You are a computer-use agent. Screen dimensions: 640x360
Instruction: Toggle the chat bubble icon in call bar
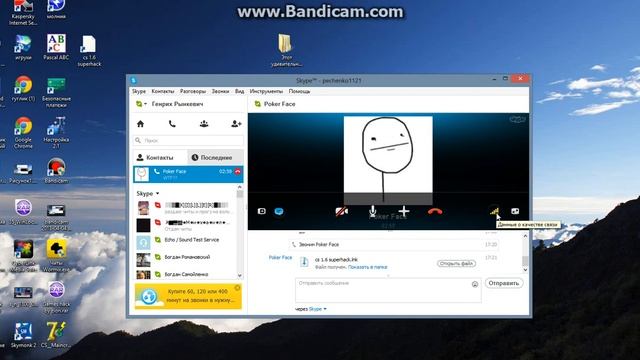point(279,211)
